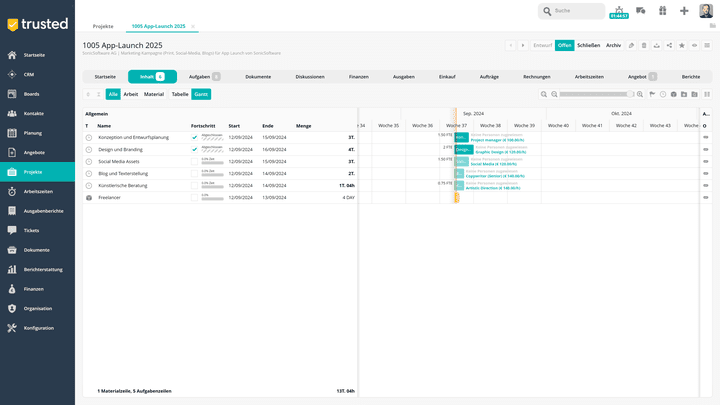
Task: Click the flag milestone icon in Gantt toolbar
Action: click(x=652, y=94)
